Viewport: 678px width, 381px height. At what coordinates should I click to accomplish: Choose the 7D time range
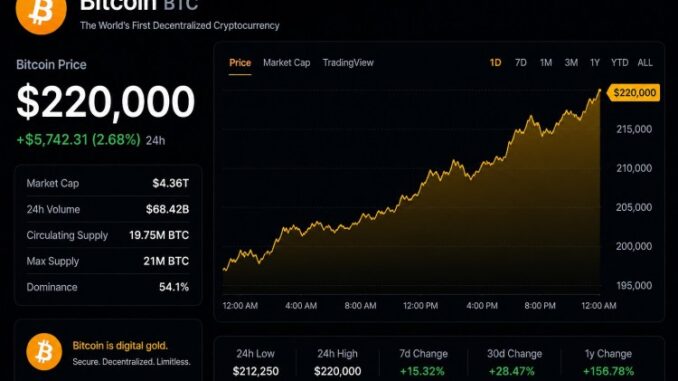pyautogui.click(x=521, y=63)
